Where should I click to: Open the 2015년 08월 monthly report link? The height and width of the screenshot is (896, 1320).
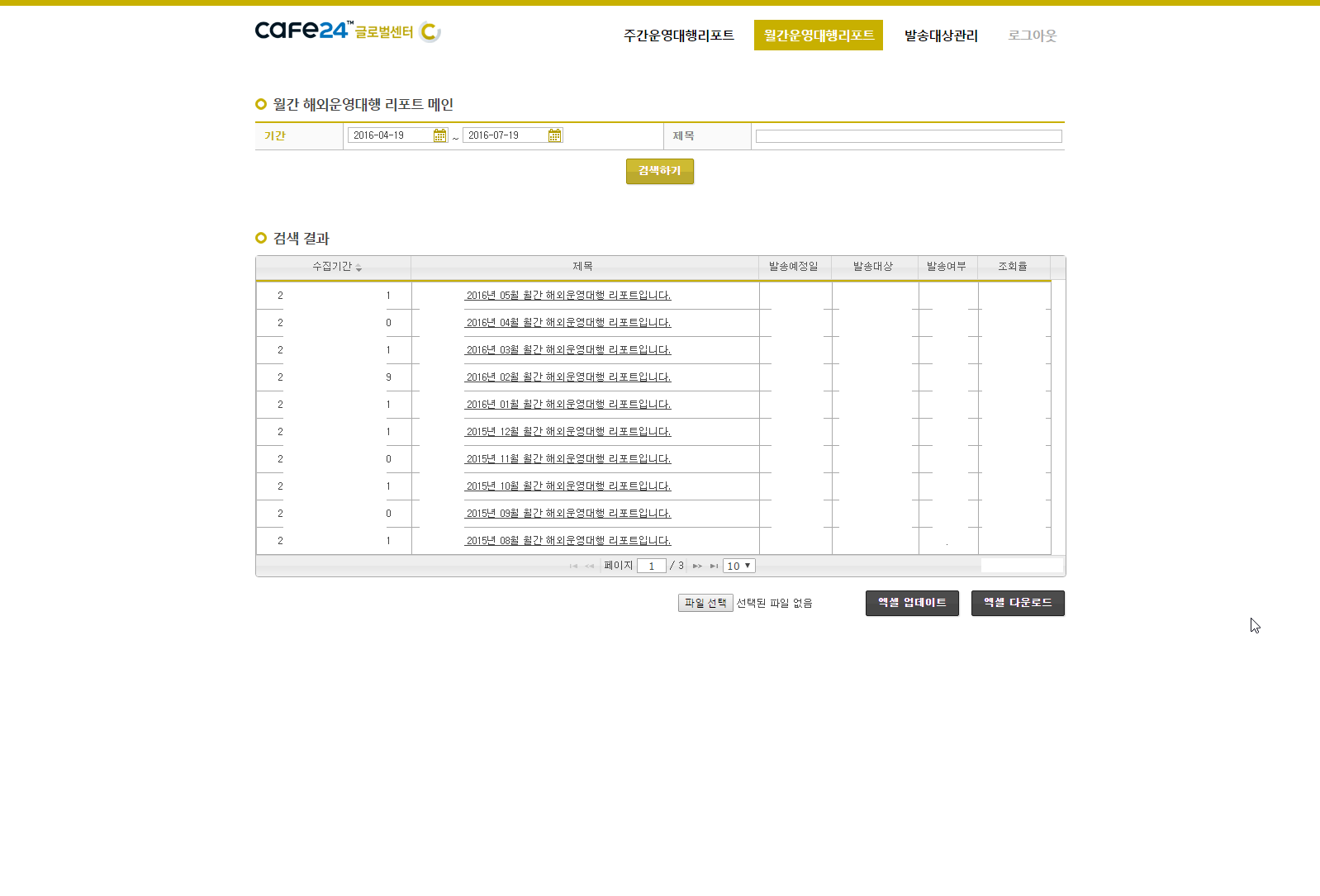point(568,541)
